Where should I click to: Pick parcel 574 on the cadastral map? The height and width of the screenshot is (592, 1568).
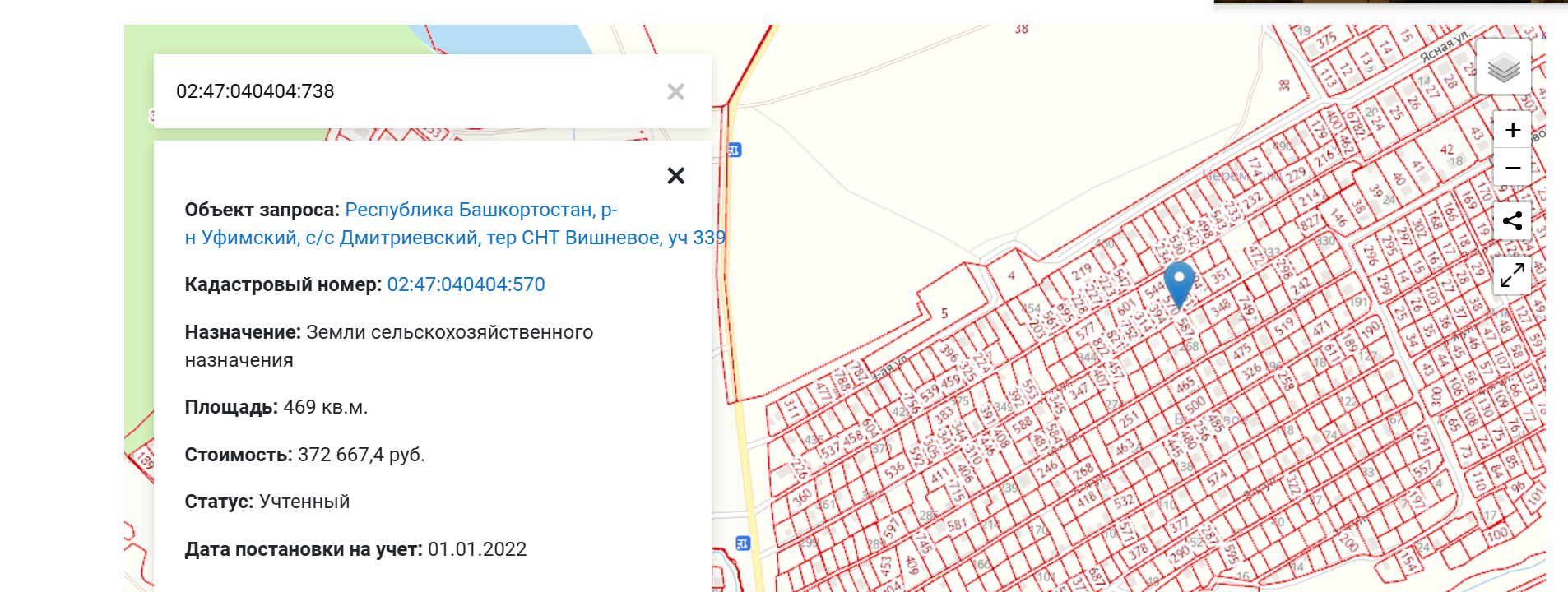1217,476
